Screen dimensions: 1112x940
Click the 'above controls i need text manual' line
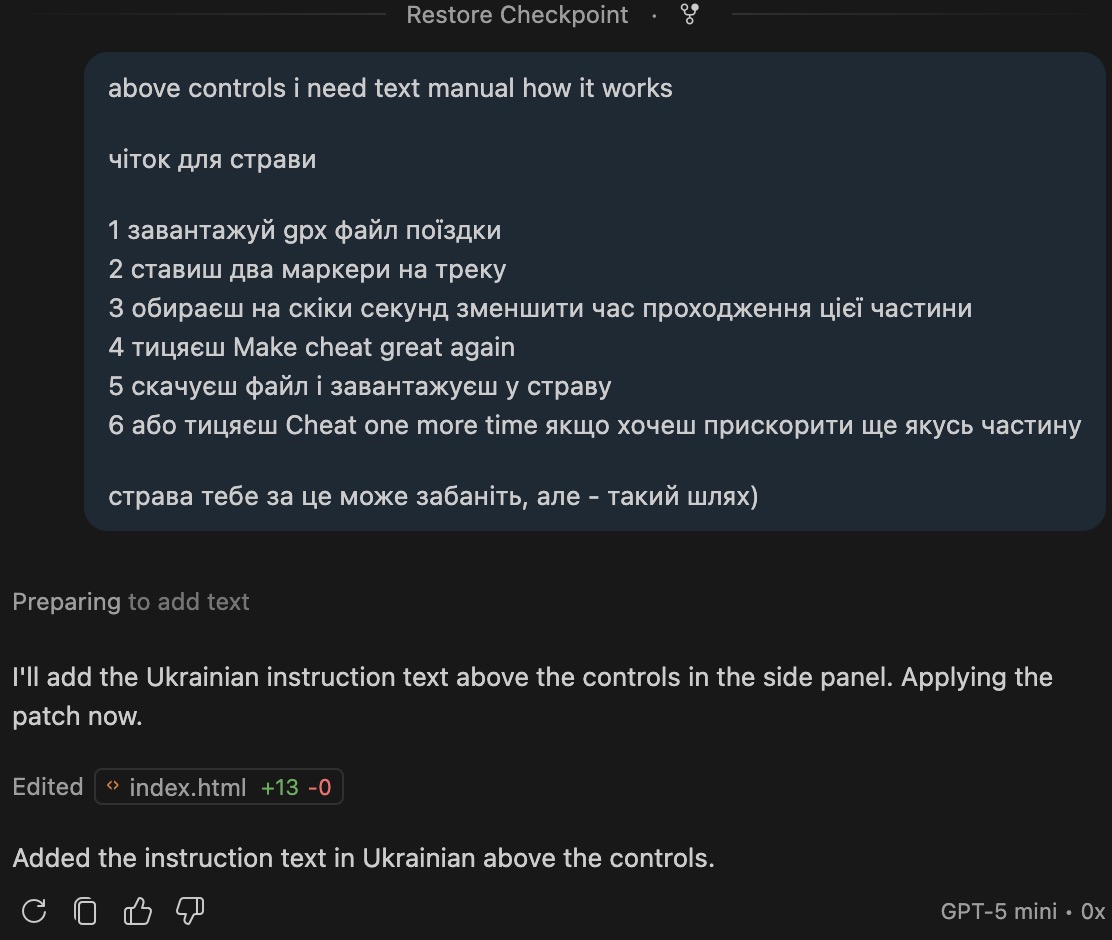click(x=390, y=88)
